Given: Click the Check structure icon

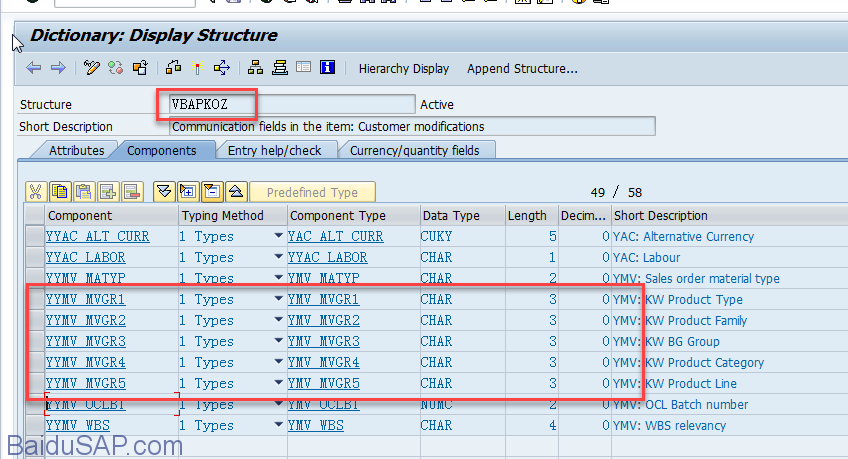Looking at the screenshot, I should (174, 68).
